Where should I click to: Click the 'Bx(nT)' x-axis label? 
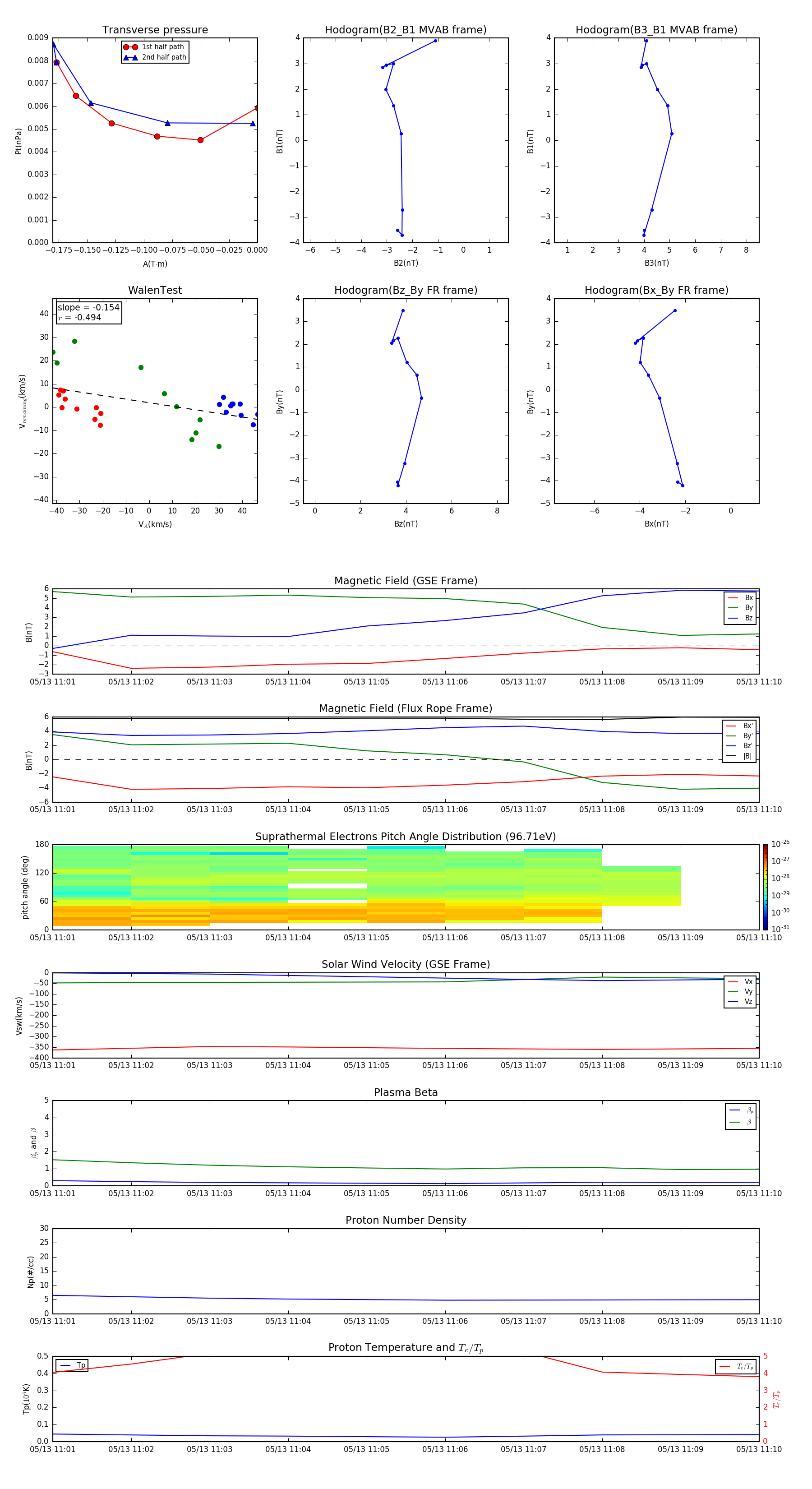point(656,524)
